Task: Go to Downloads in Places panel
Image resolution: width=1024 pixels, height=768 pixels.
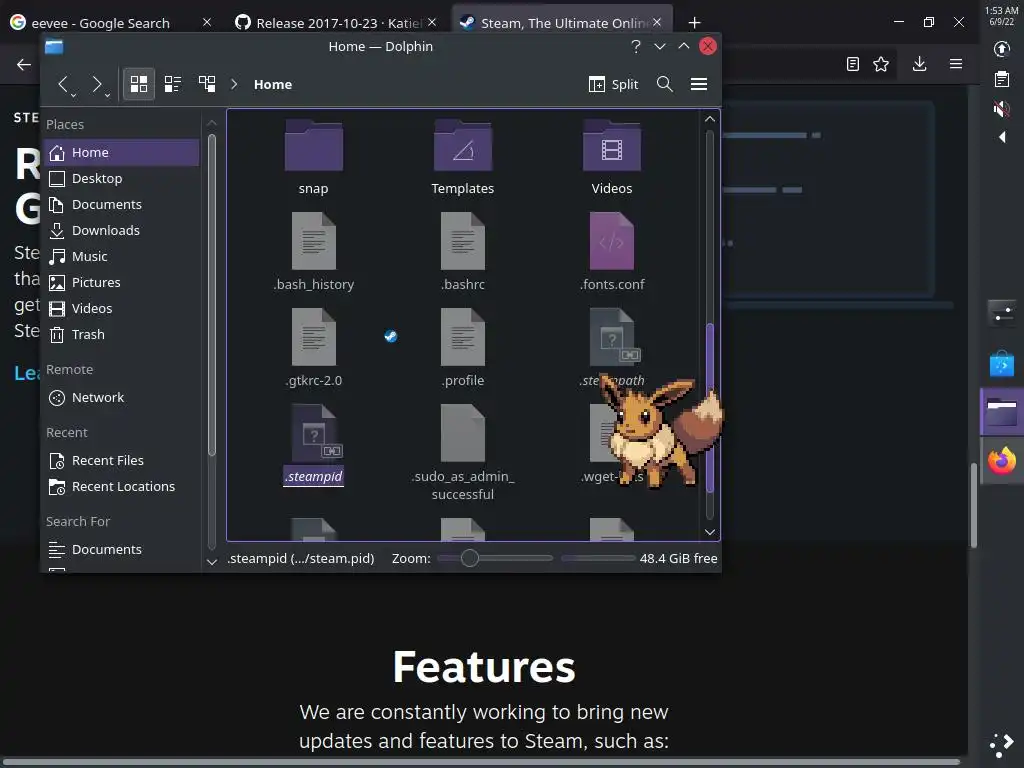Action: click(121, 231)
